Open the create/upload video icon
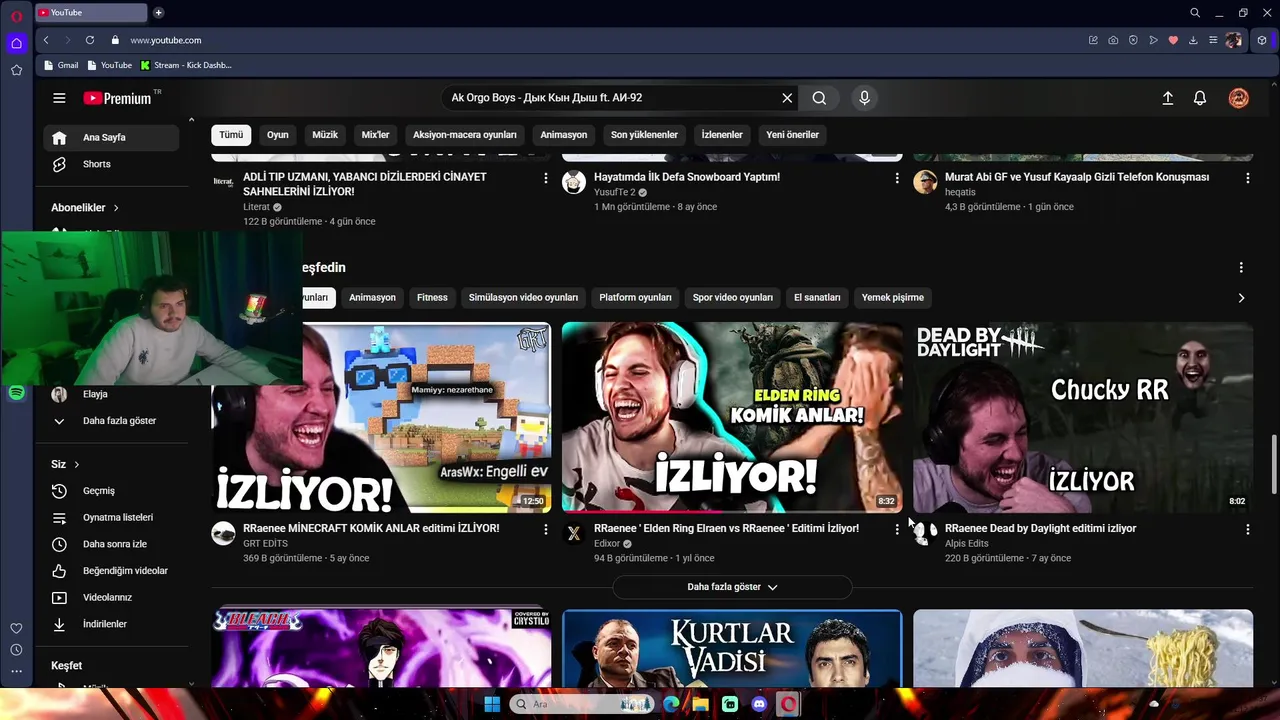1280x720 pixels. [x=1167, y=98]
